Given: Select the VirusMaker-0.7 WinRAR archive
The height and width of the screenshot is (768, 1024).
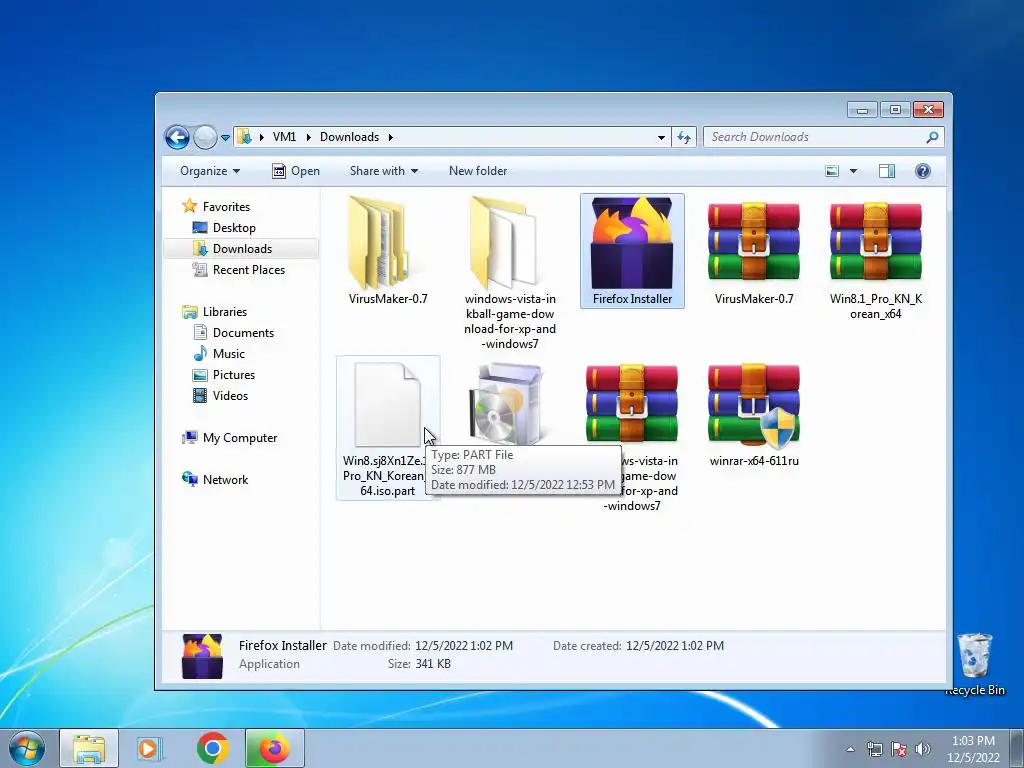Looking at the screenshot, I should pos(754,251).
